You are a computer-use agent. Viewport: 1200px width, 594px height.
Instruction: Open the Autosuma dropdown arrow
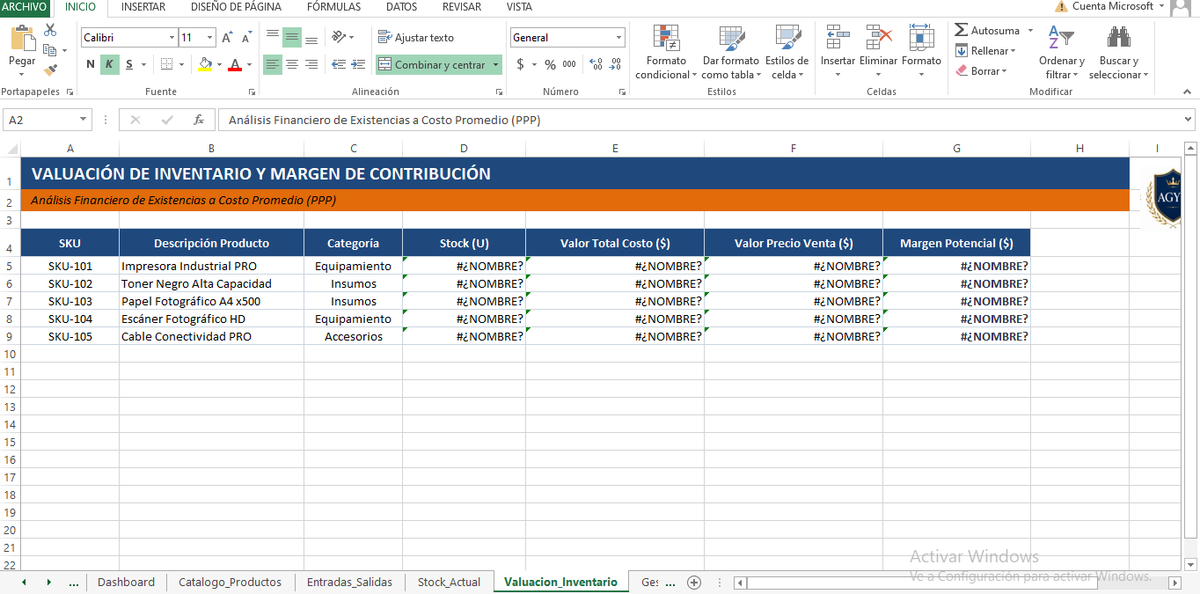[1031, 31]
